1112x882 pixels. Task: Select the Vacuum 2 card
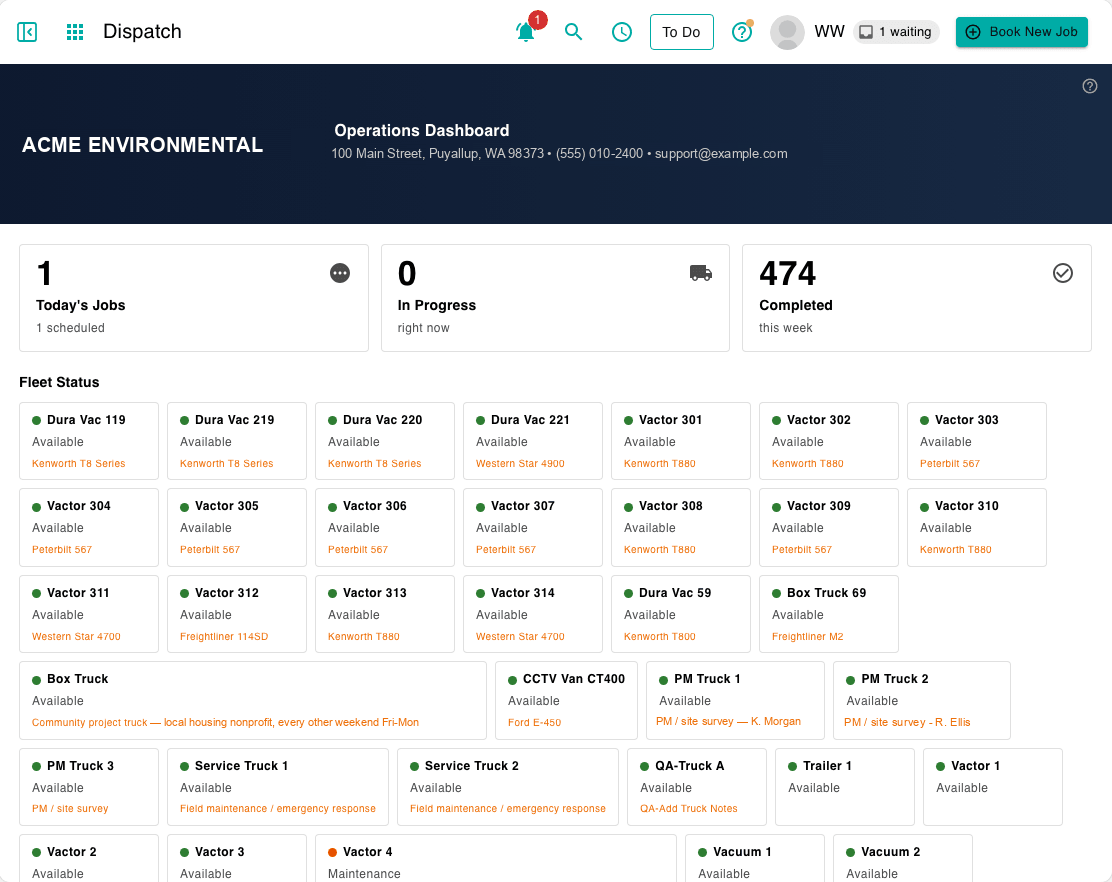click(903, 859)
